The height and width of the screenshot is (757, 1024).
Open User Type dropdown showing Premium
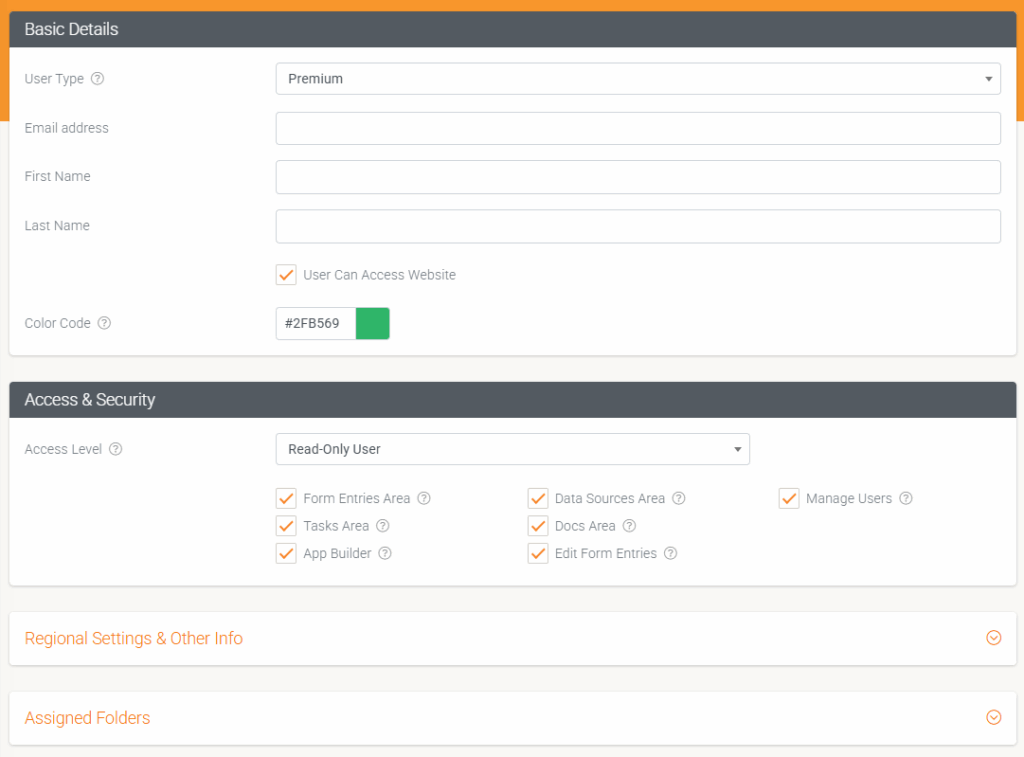coord(638,79)
